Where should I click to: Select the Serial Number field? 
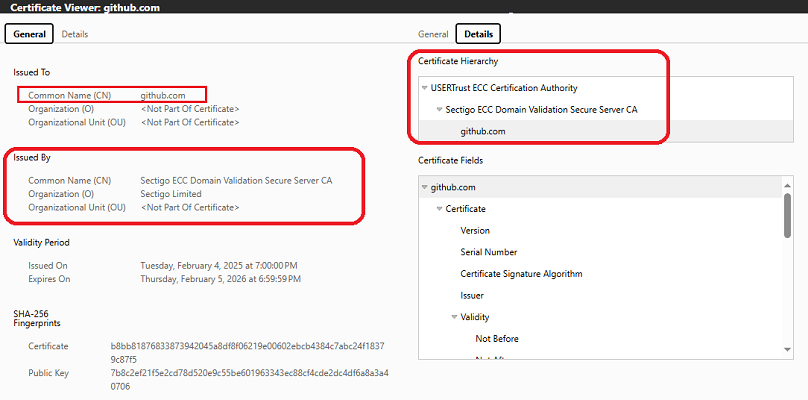pos(488,252)
